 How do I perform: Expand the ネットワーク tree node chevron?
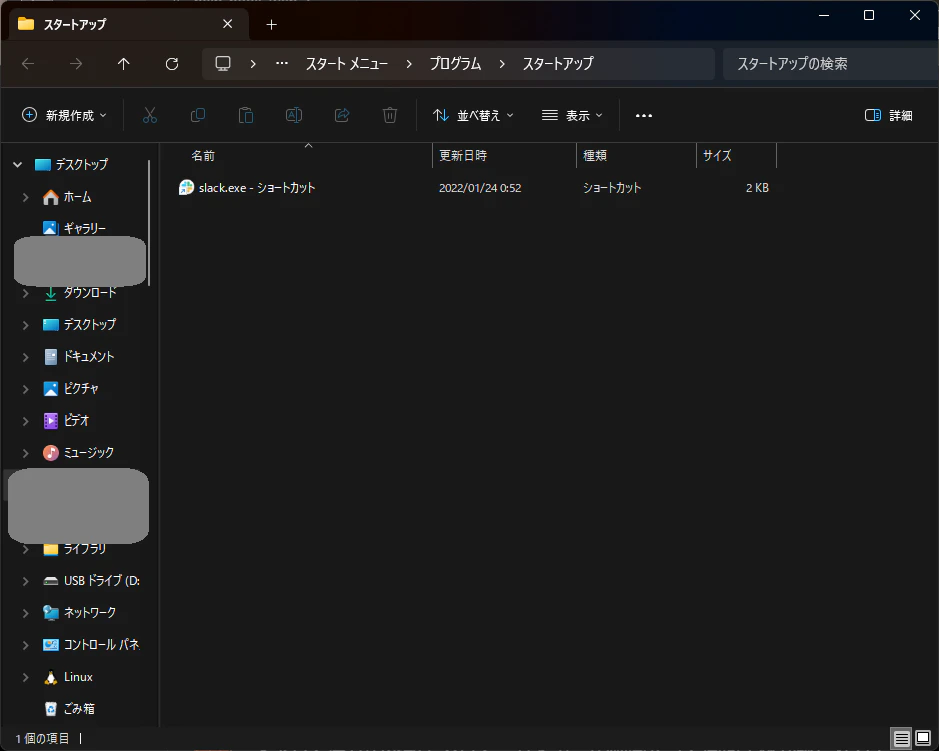click(25, 613)
